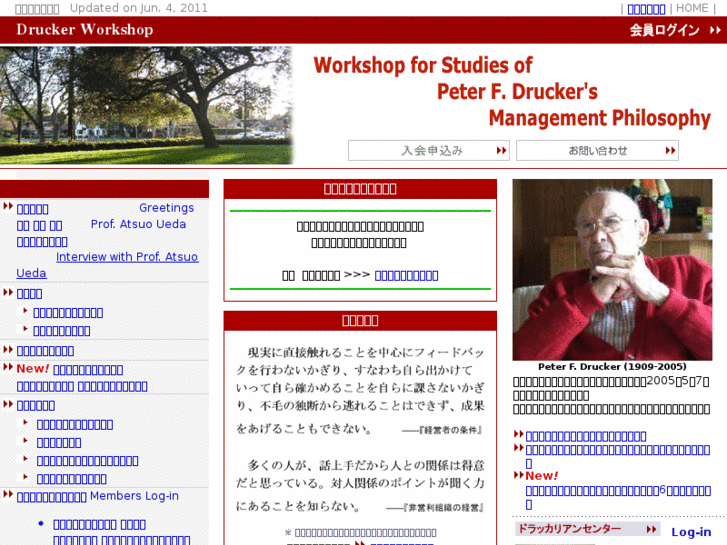This screenshot has width=727, height=545.
Task: Open the Greetings link in sidebar
Action: pos(166,208)
